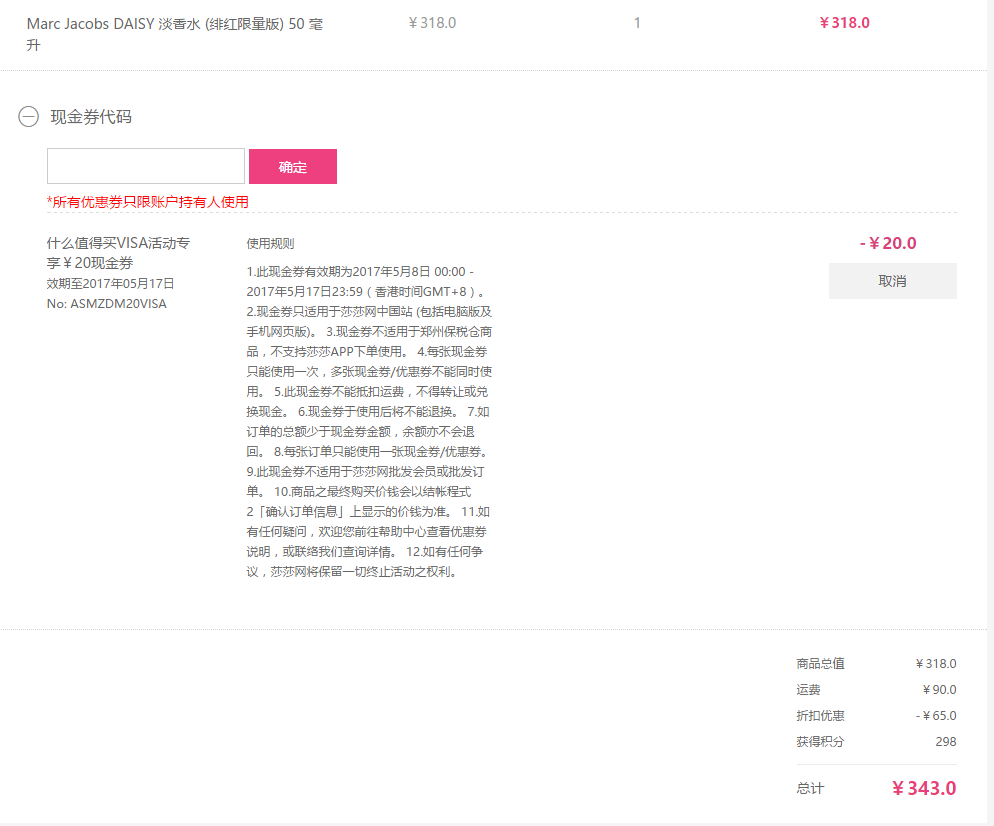Click the coupon code input field
The height and width of the screenshot is (826, 994).
[146, 166]
